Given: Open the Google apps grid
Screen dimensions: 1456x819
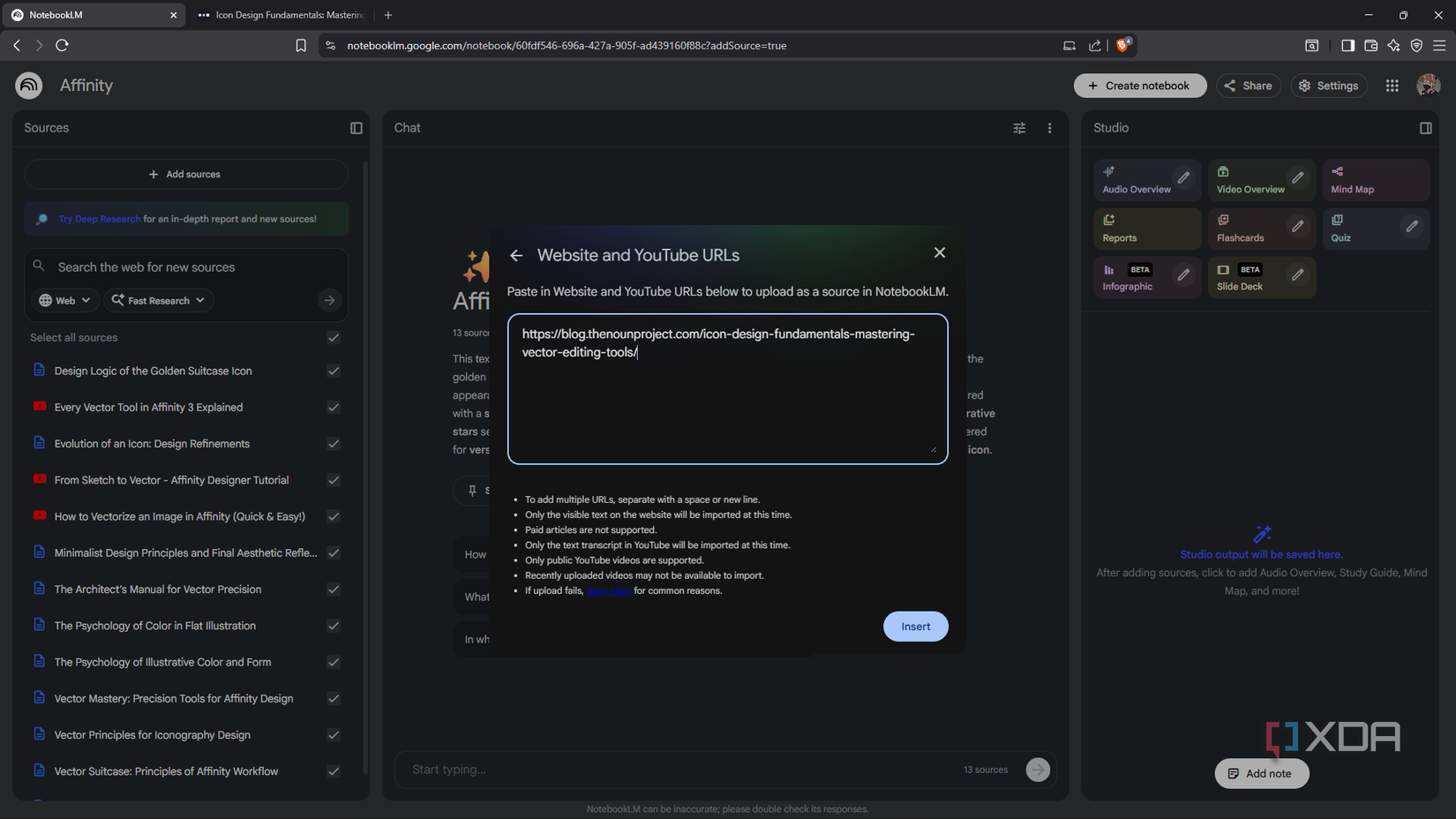Looking at the screenshot, I should pos(1392,85).
